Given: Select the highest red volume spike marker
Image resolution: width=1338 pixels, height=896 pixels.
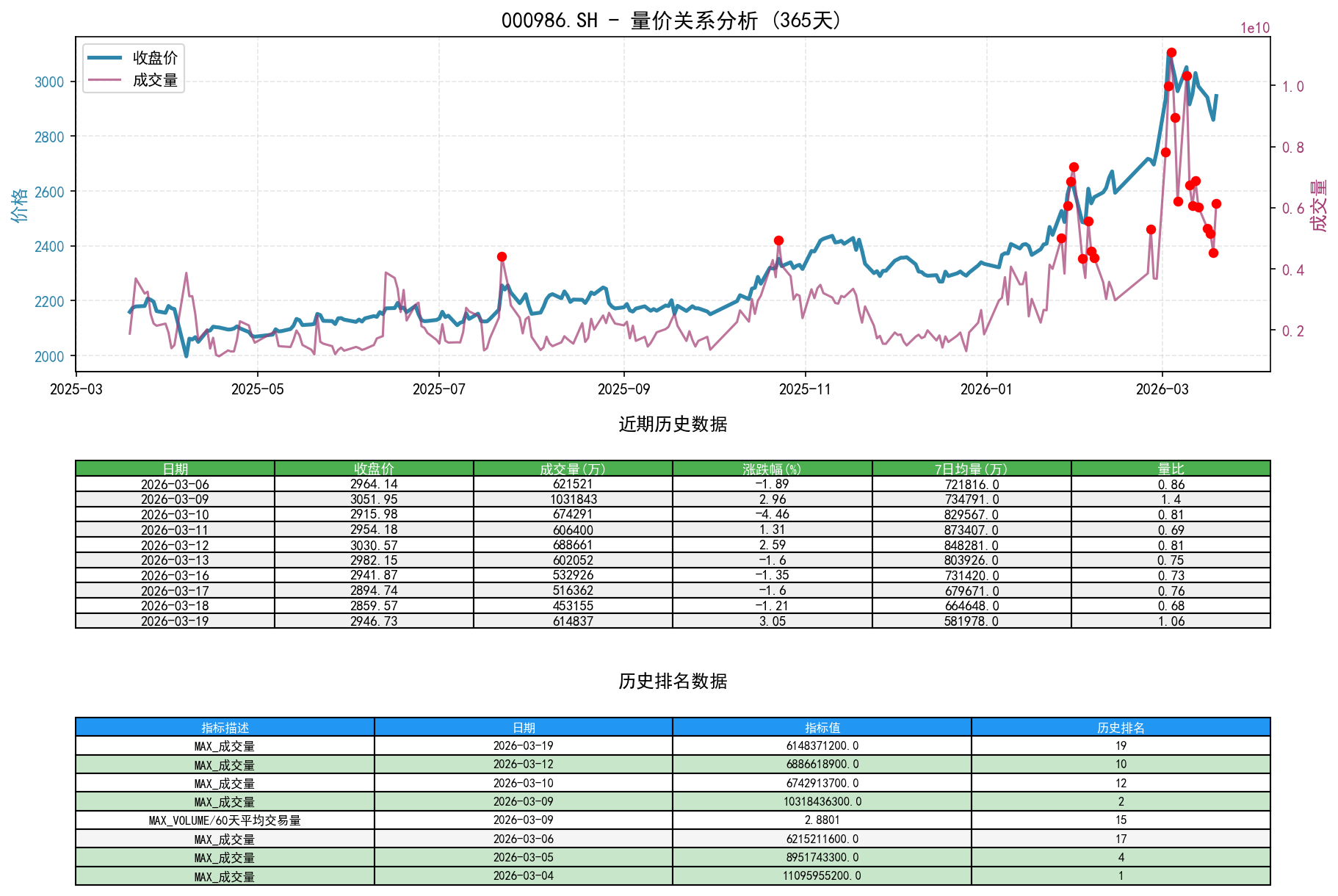Looking at the screenshot, I should pyautogui.click(x=1172, y=52).
